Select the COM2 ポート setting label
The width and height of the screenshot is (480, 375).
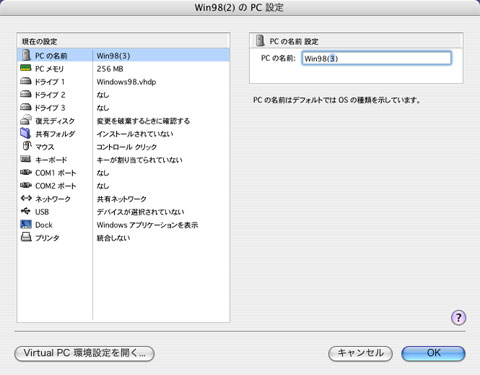pos(56,186)
